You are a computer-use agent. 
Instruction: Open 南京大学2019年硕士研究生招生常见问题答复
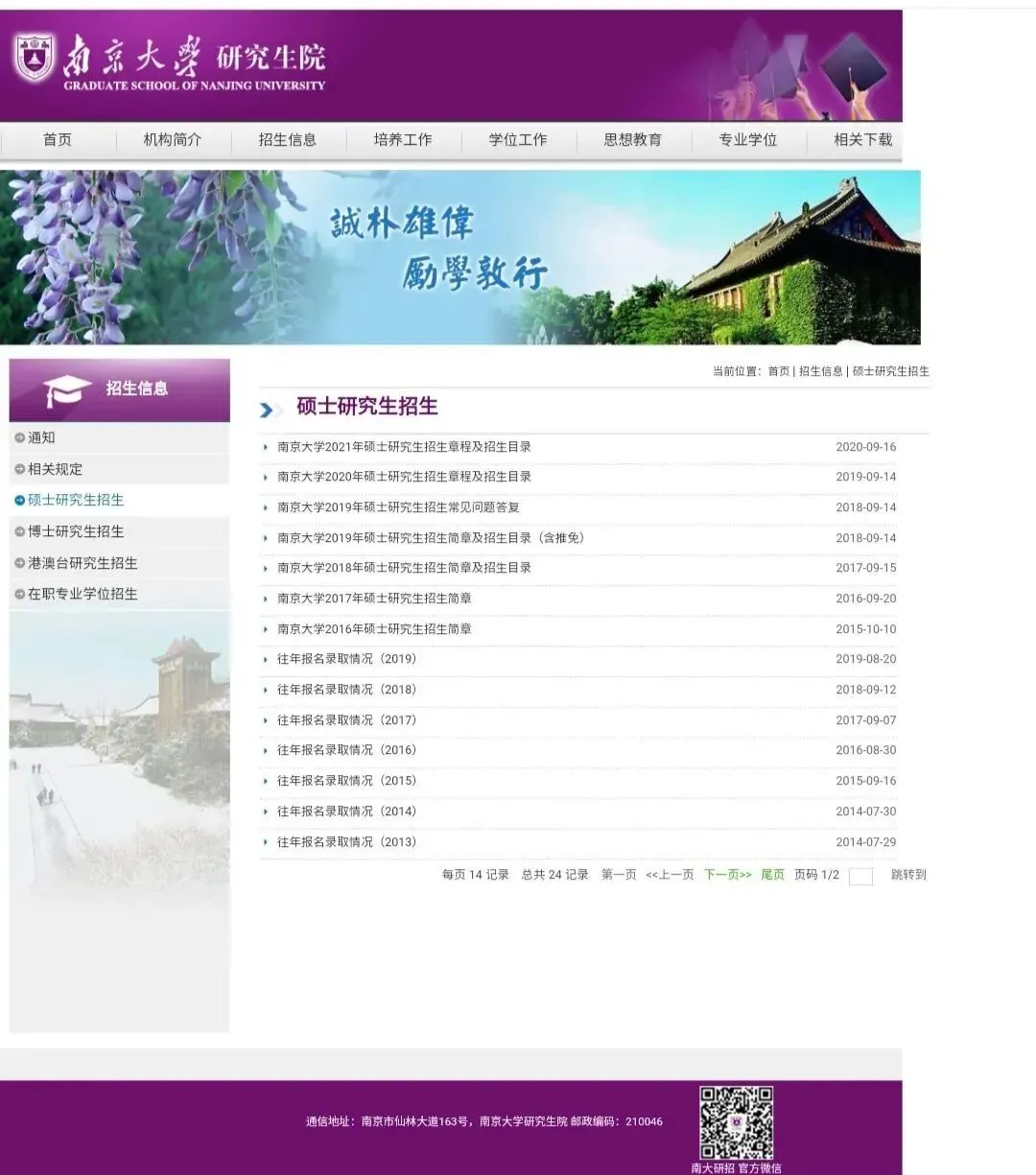coord(398,507)
